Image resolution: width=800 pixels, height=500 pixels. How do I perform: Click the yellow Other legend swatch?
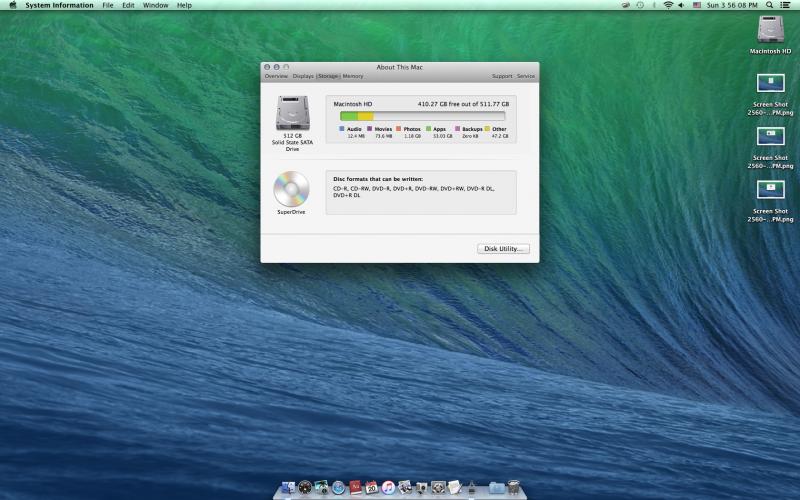pyautogui.click(x=487, y=129)
